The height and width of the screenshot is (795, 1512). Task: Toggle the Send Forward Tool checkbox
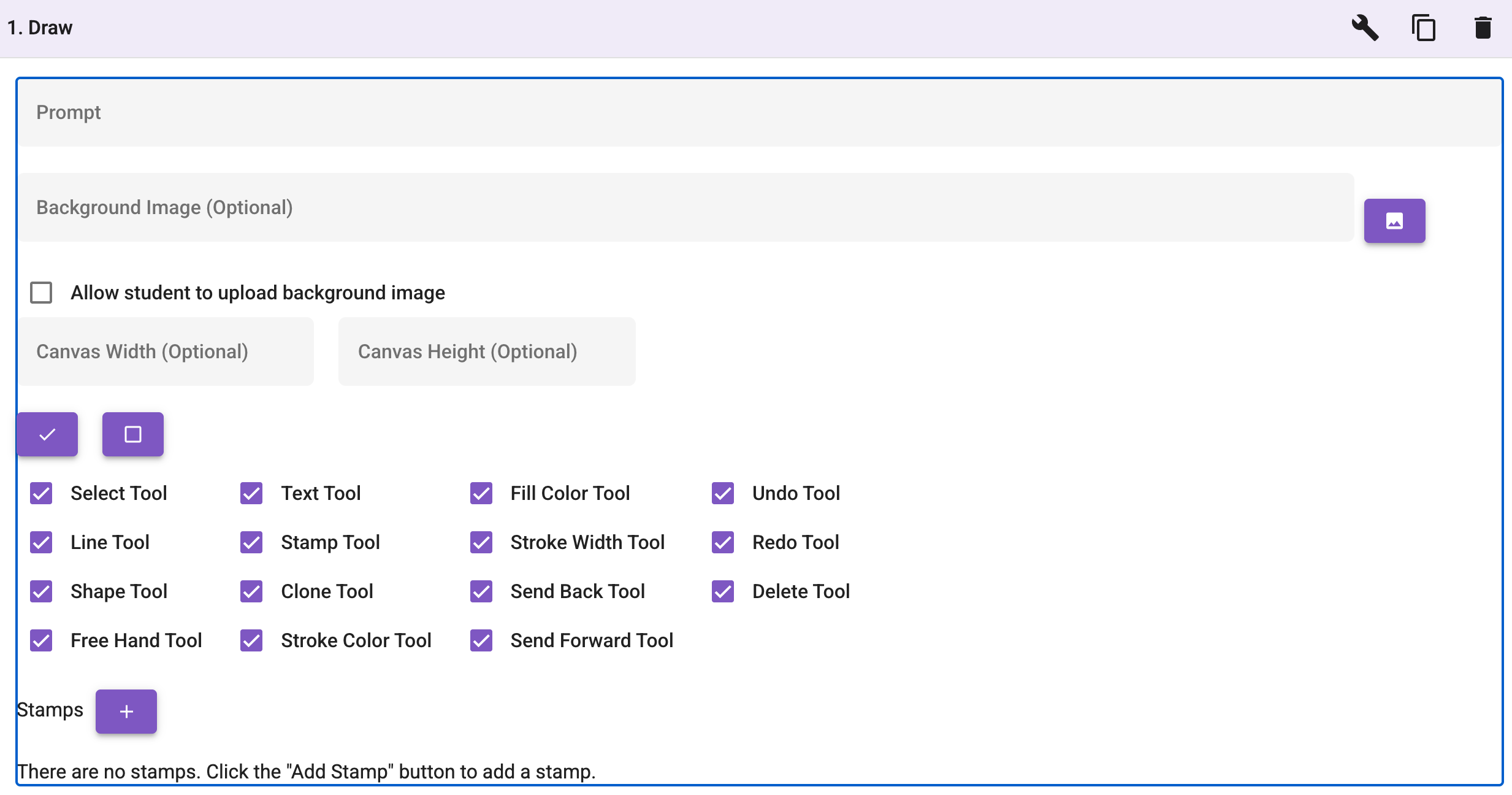[x=481, y=640]
